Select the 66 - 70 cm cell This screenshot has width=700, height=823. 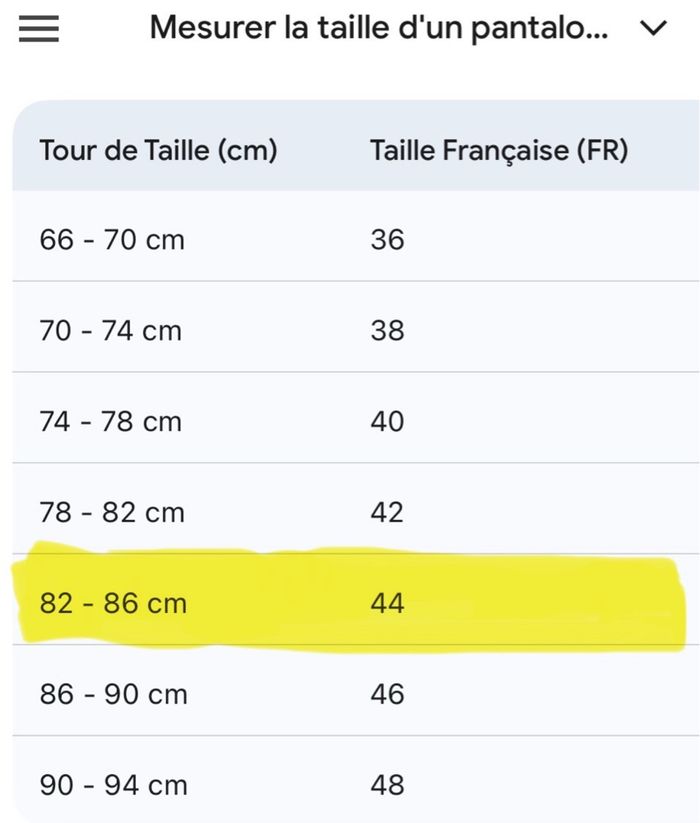[x=112, y=240]
